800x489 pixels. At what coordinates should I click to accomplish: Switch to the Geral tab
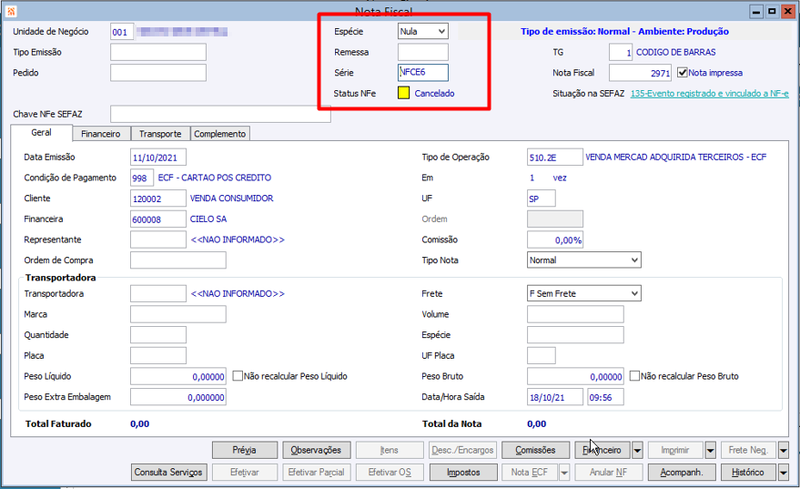click(41, 133)
